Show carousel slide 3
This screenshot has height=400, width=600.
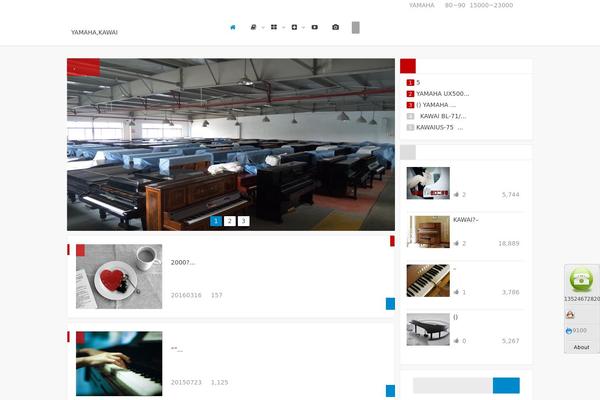(243, 221)
